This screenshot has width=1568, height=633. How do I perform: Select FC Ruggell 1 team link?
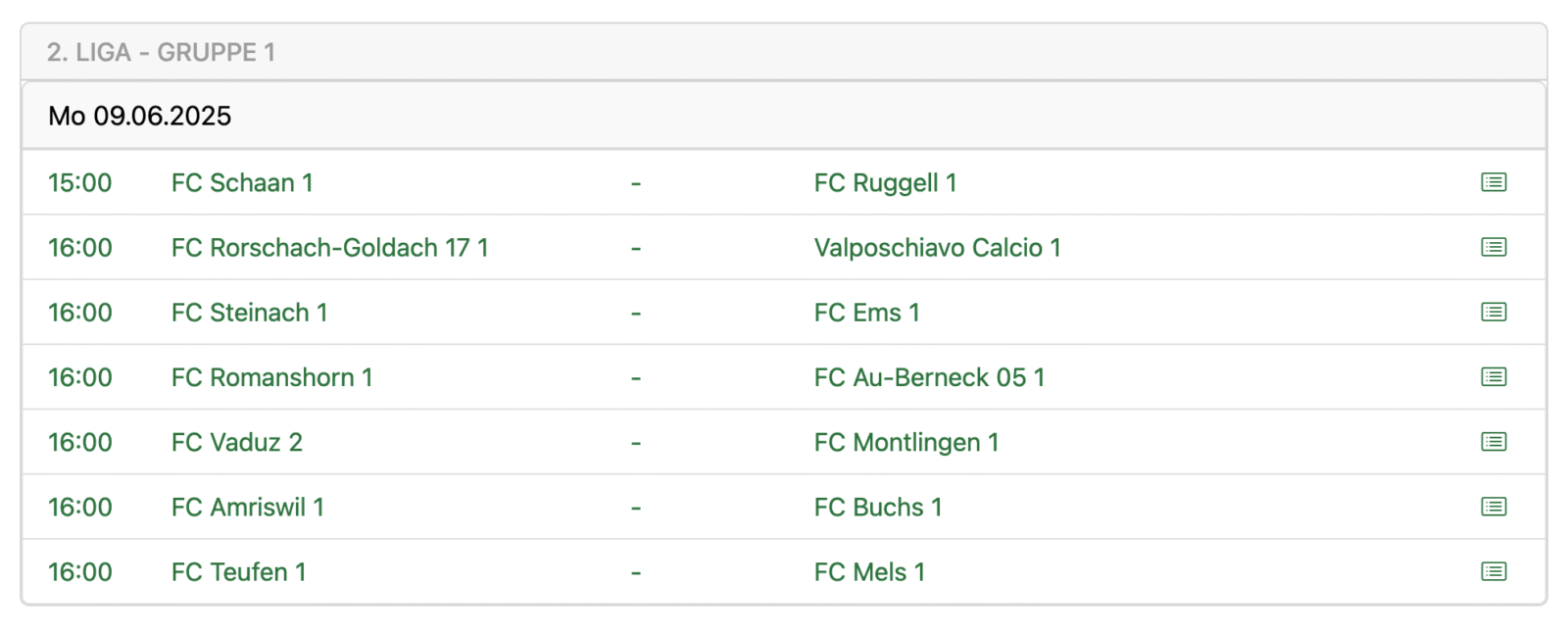885,183
